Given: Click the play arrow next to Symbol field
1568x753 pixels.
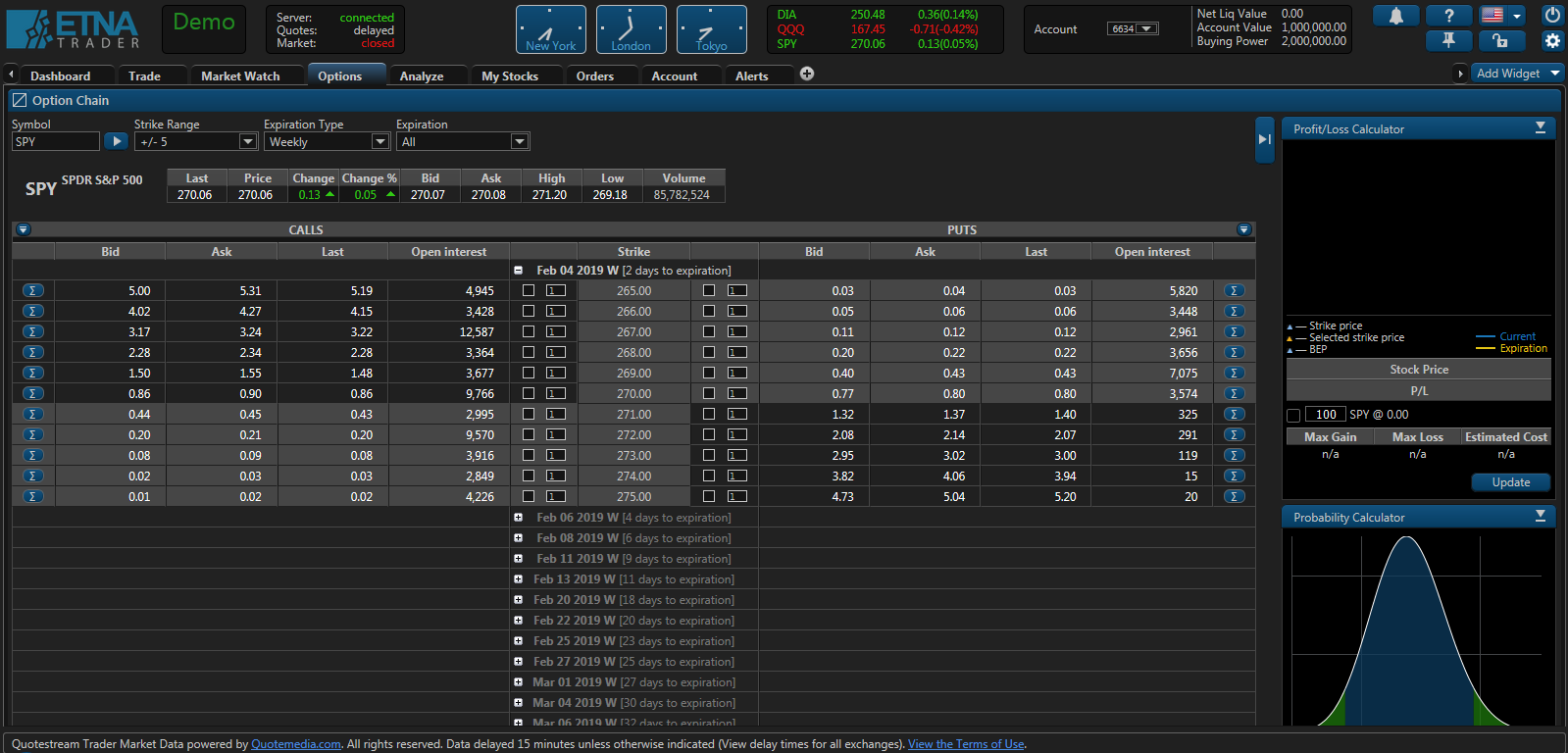Looking at the screenshot, I should click(116, 141).
